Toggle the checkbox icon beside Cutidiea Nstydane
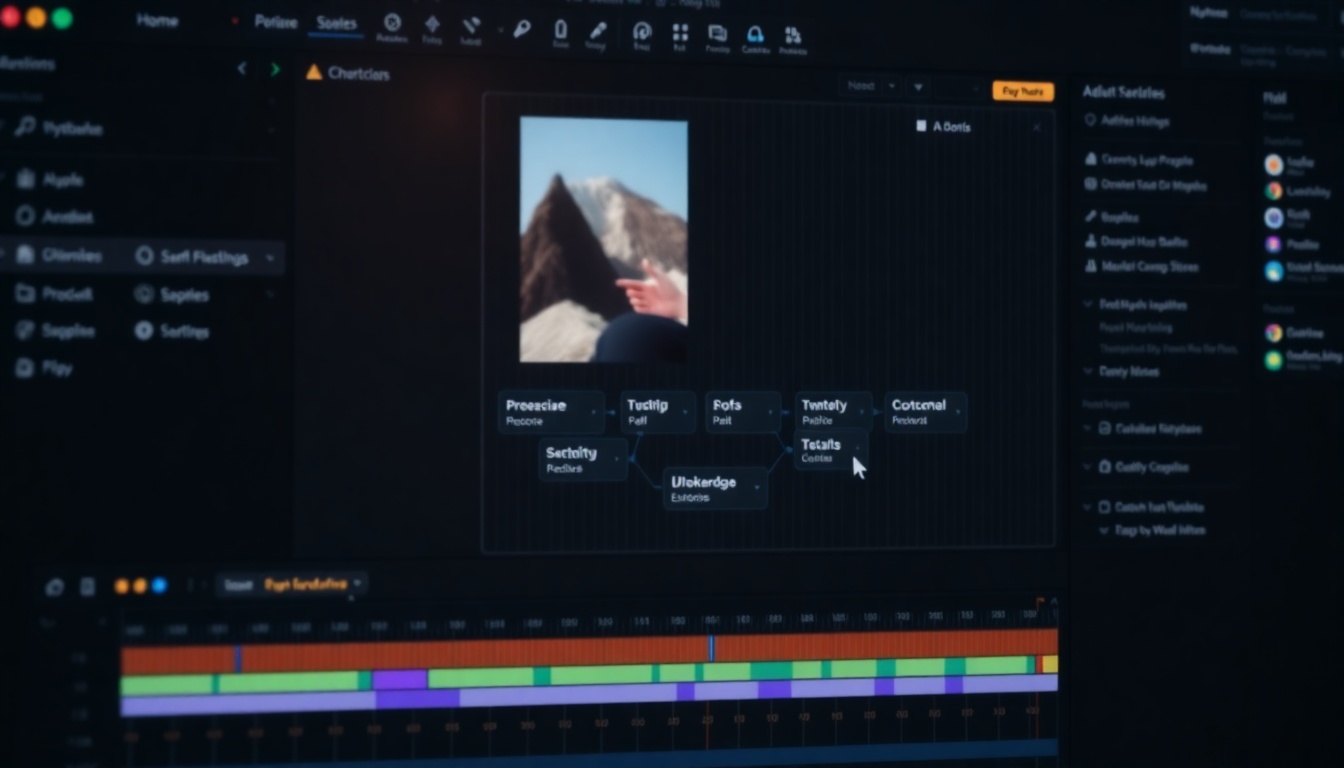1344x768 pixels. [1105, 428]
